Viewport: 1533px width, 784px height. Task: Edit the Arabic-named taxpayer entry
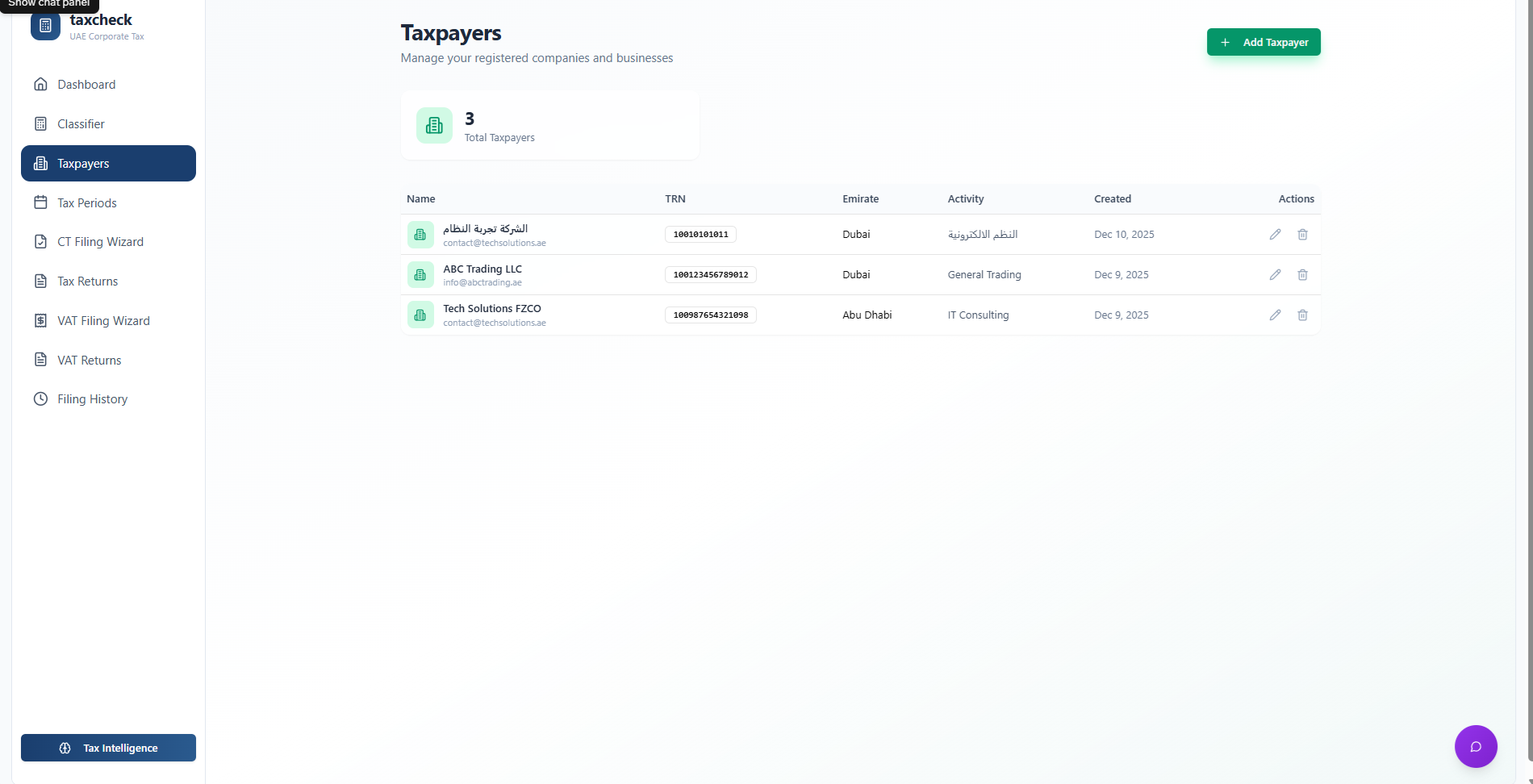pos(1275,234)
